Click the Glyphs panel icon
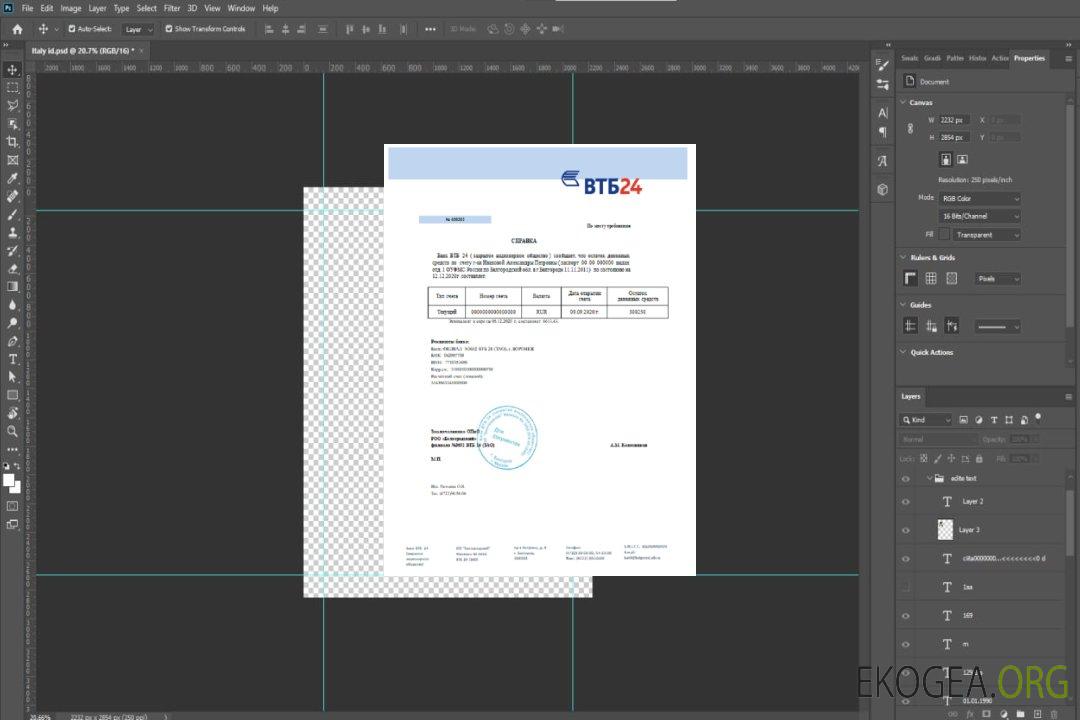The width and height of the screenshot is (1080, 720). click(x=883, y=160)
